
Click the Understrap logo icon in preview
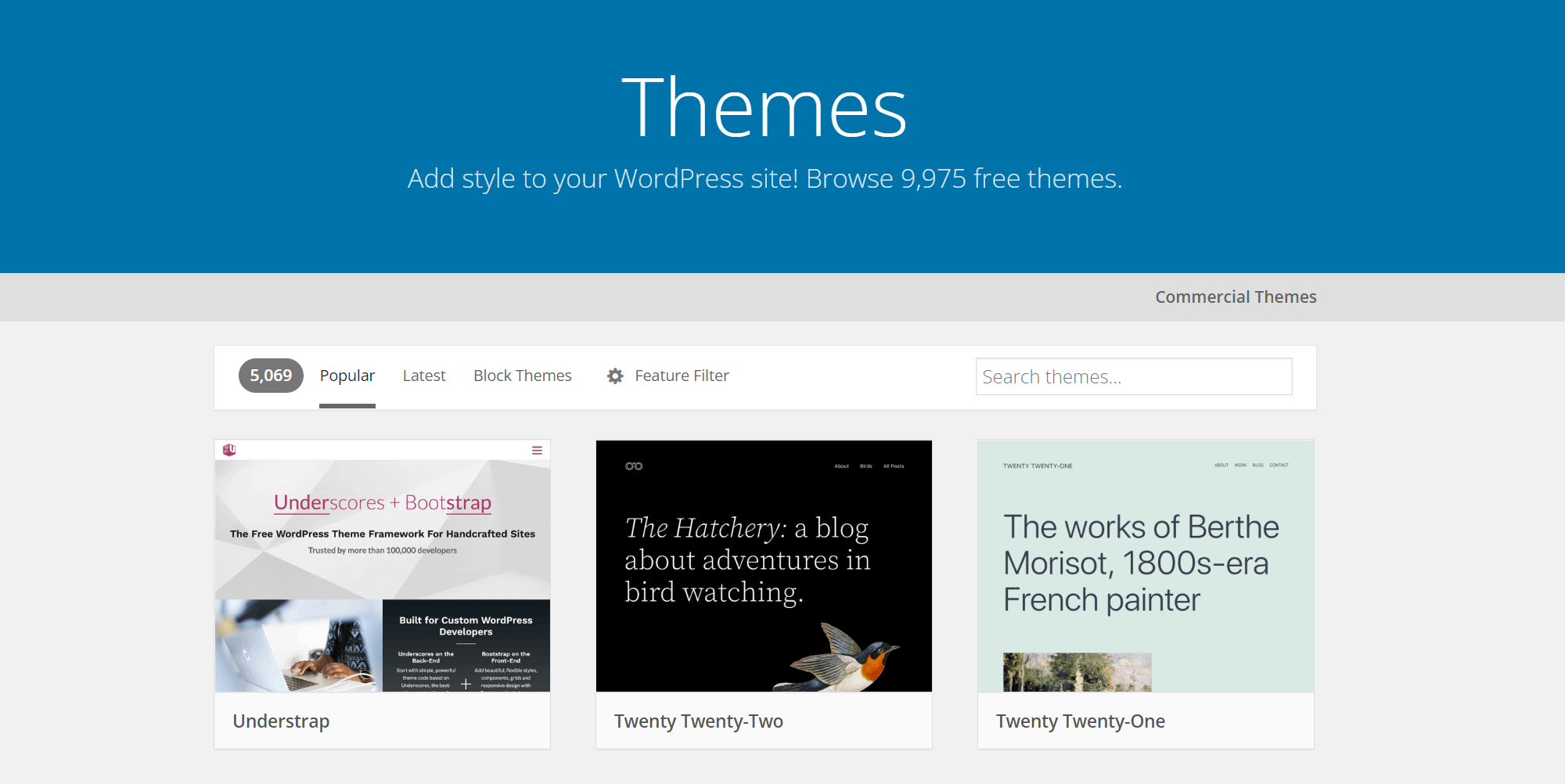[x=229, y=450]
